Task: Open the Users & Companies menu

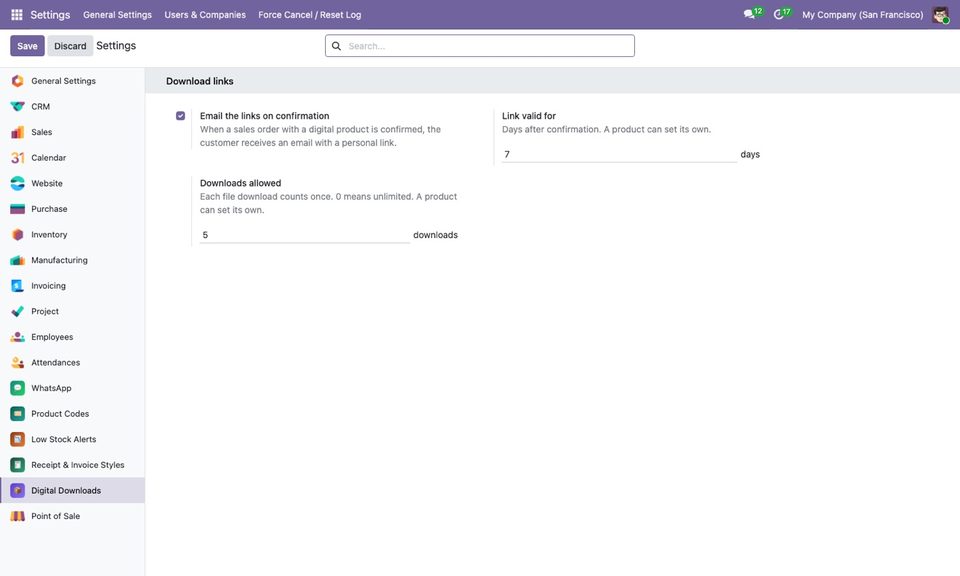Action: click(205, 15)
